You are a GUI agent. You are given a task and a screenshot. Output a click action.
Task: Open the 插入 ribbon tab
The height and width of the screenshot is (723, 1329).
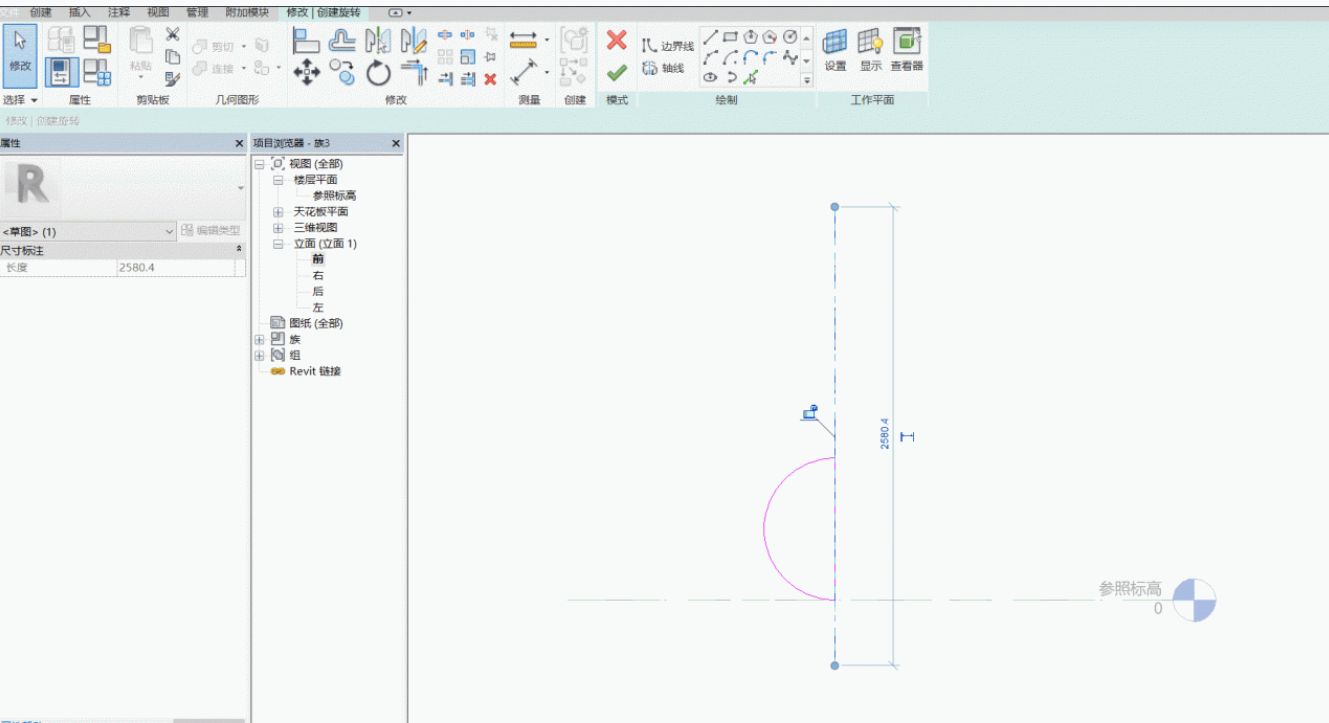pos(79,12)
